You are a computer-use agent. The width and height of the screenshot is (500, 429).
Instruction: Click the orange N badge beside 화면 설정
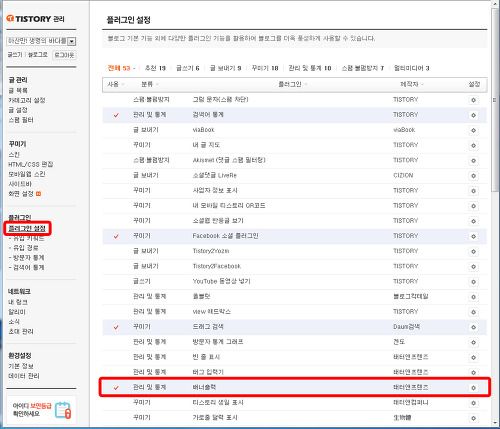point(39,194)
